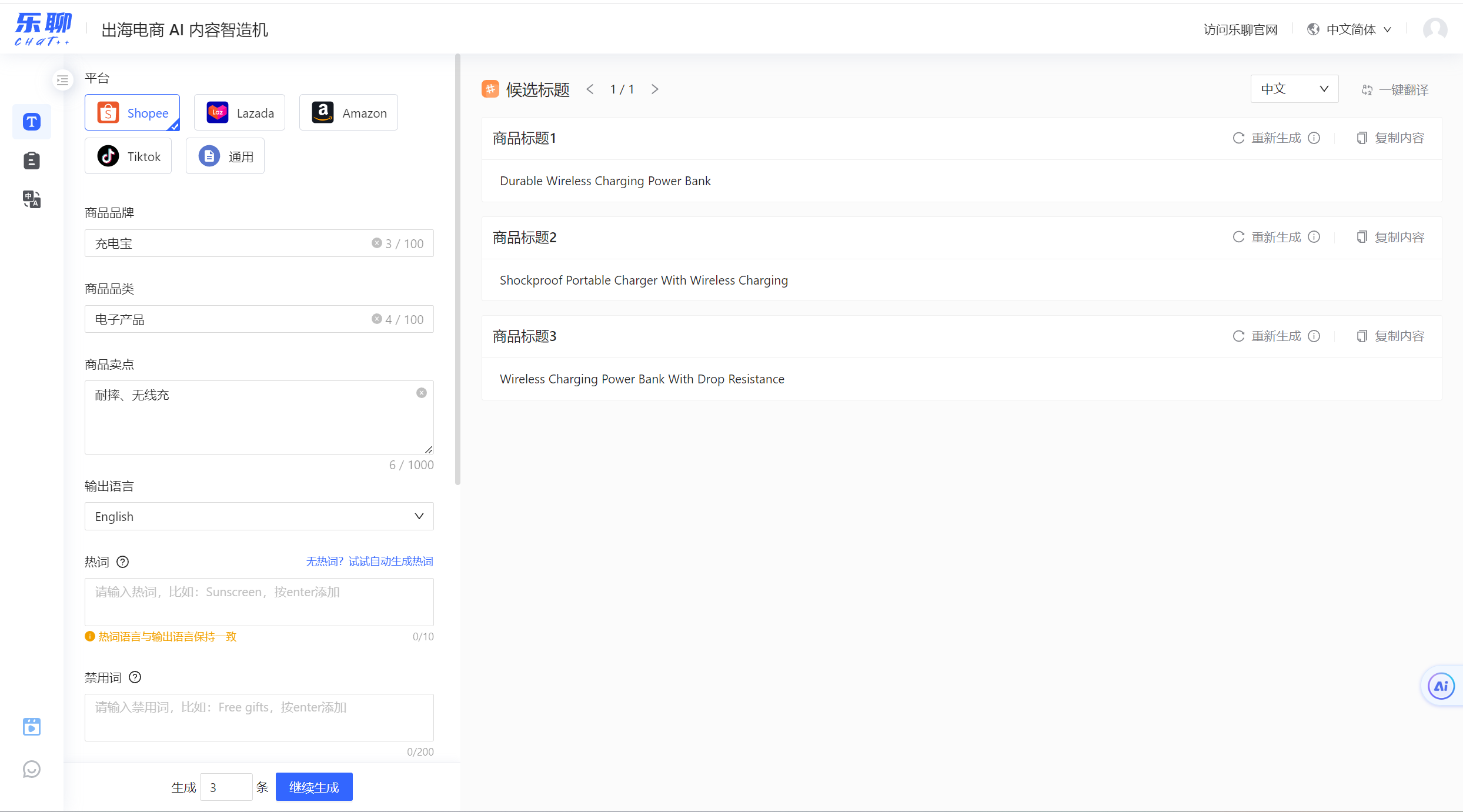The width and height of the screenshot is (1463, 812).
Task: Select the Amazon platform option
Action: click(349, 113)
